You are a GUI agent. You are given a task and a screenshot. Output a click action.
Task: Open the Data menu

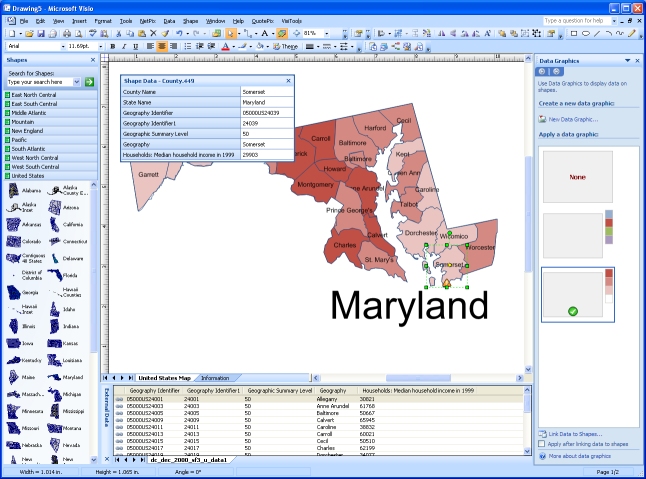(169, 21)
